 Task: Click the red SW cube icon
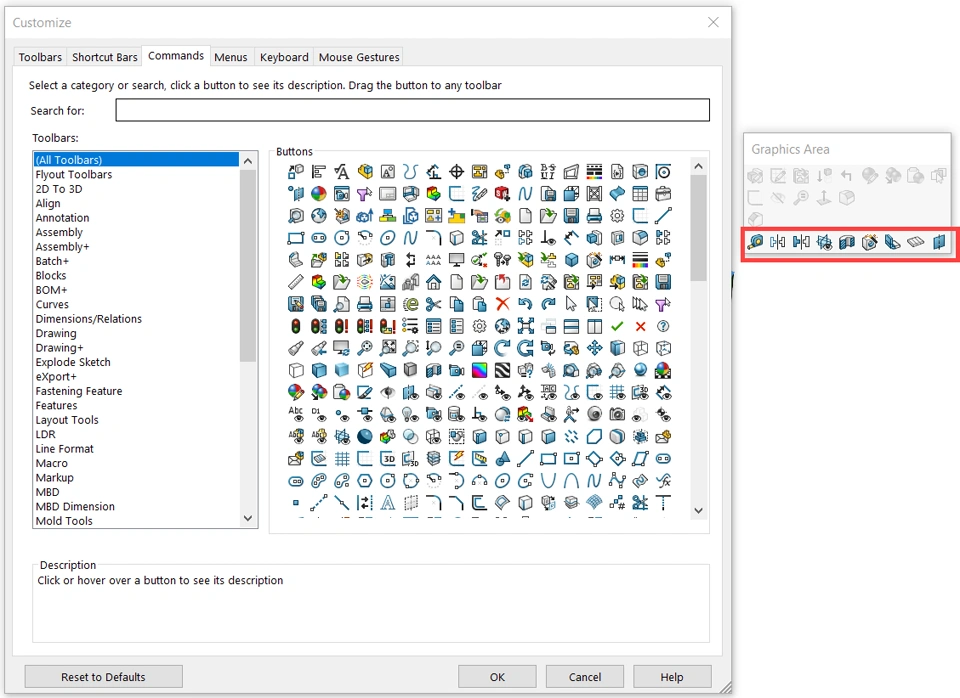tap(502, 194)
